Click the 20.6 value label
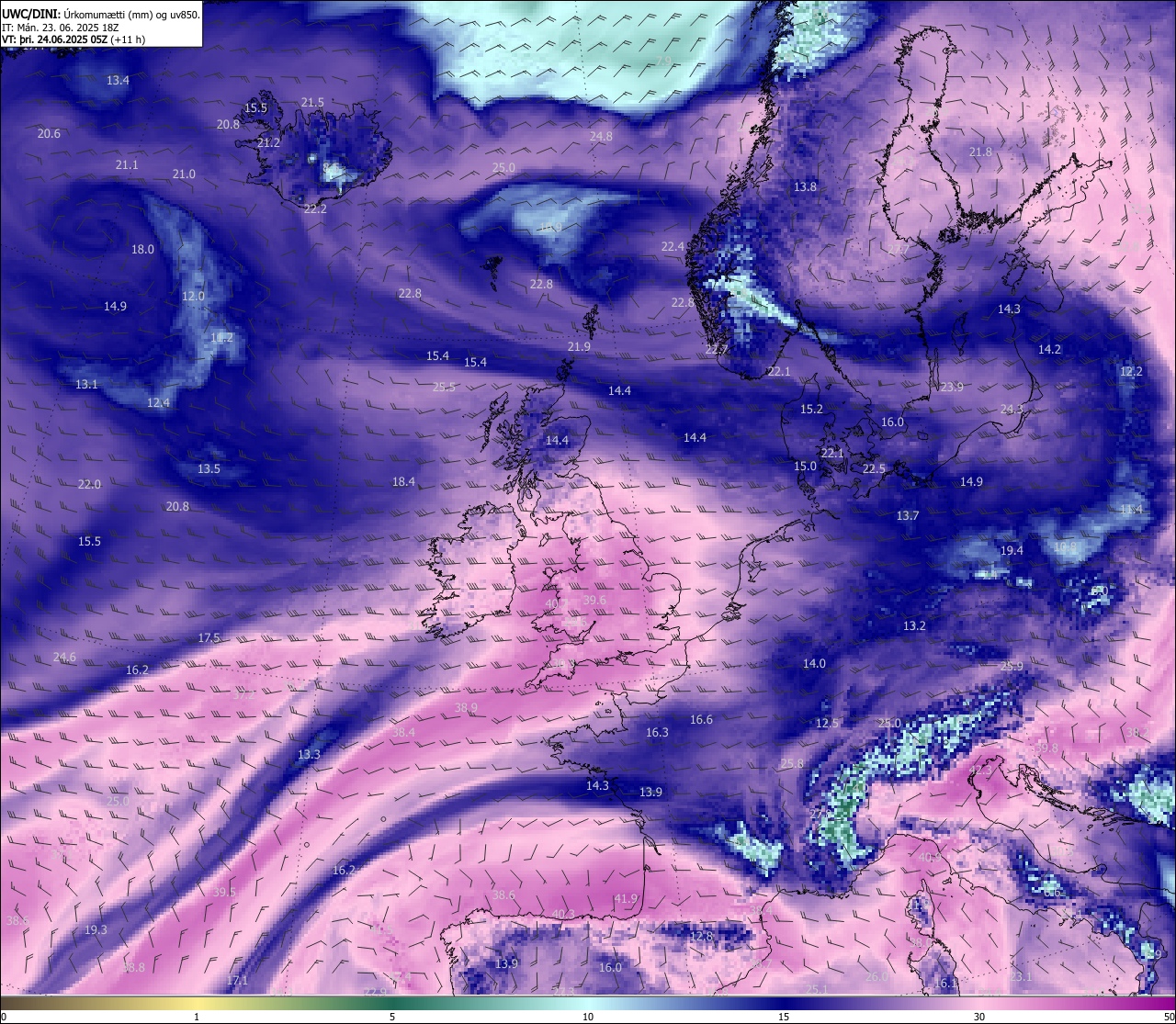The height and width of the screenshot is (1024, 1176). pyautogui.click(x=49, y=134)
